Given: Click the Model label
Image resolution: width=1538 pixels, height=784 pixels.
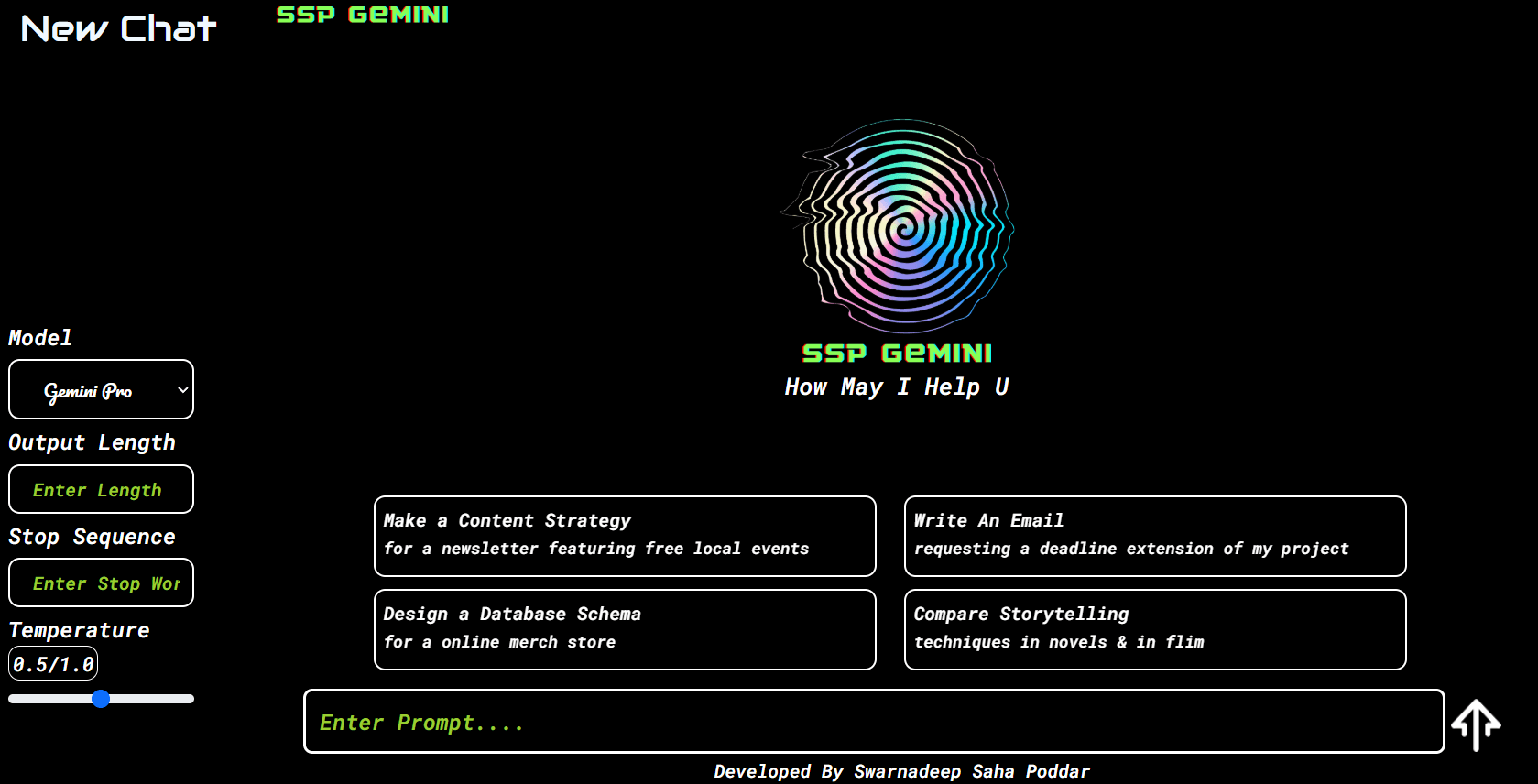Looking at the screenshot, I should [40, 338].
